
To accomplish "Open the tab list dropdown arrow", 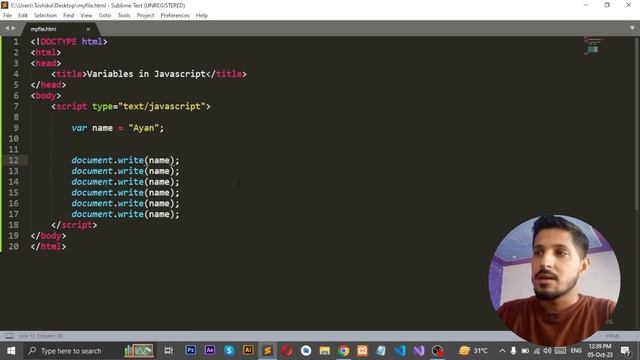I will [632, 28].
